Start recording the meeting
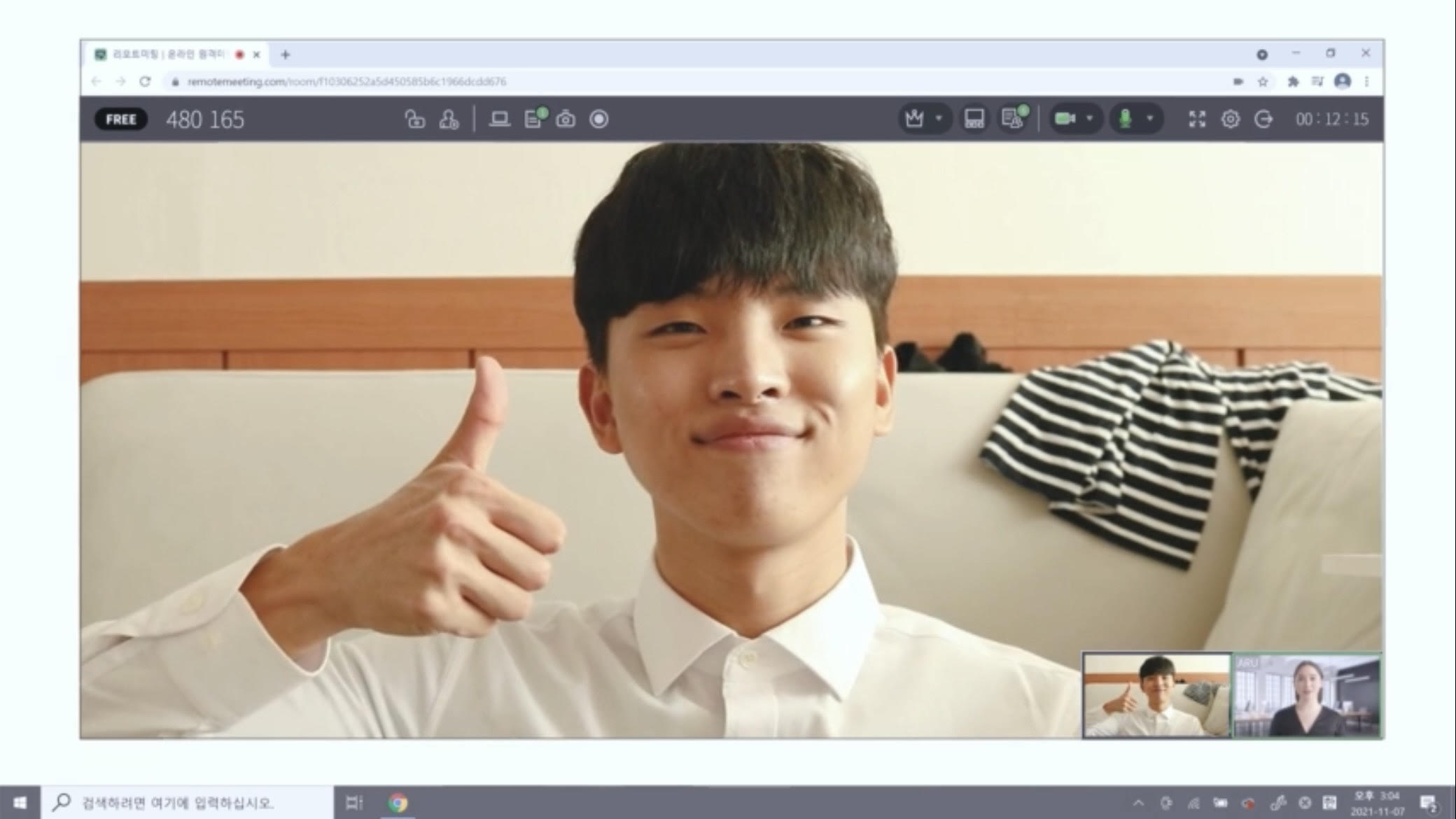The height and width of the screenshot is (819, 1456). 599,120
